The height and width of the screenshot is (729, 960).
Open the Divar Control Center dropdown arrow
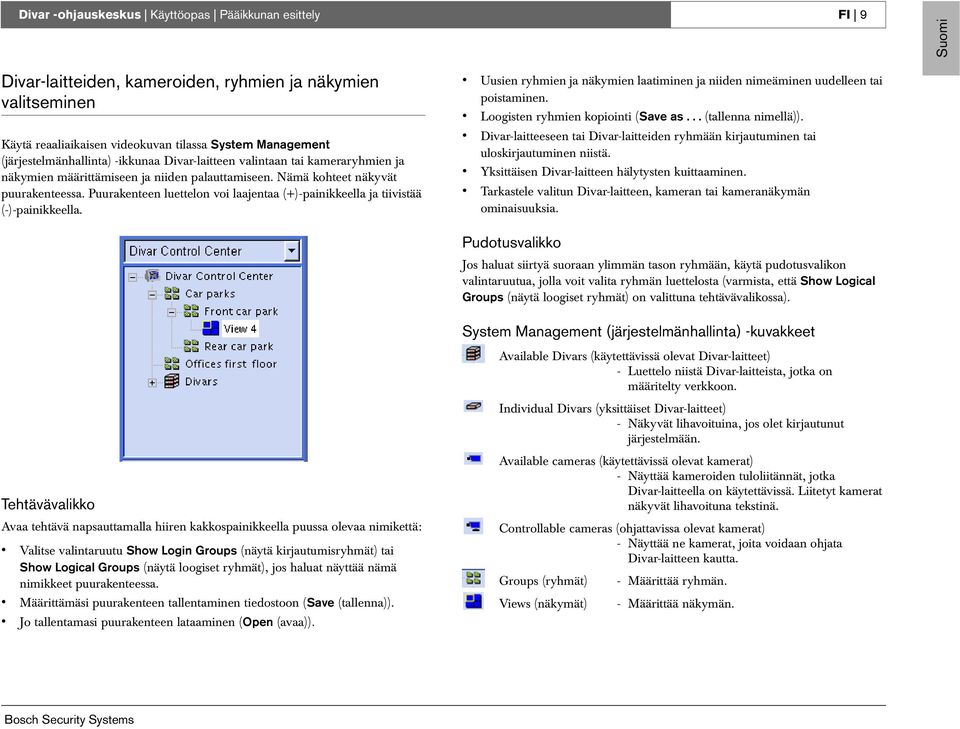(291, 251)
